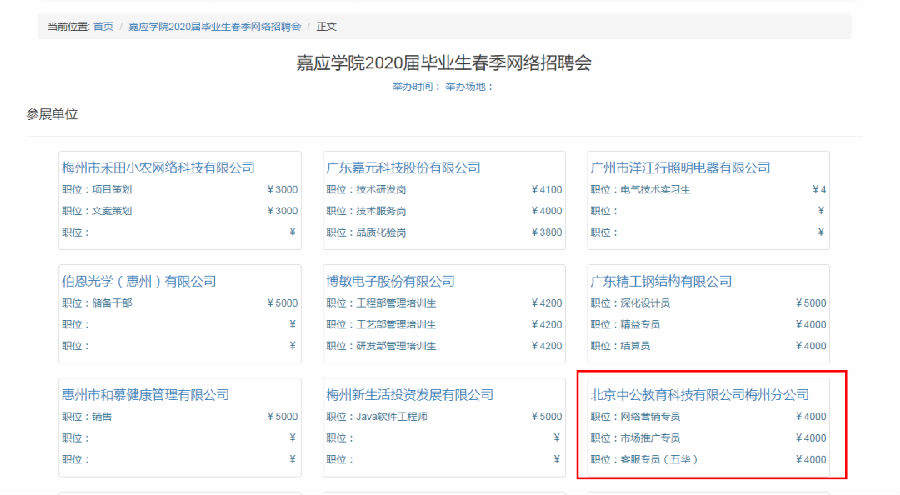Select 广州市洋江行照明电器有限公司 company title
The image size is (900, 495).
680,167
